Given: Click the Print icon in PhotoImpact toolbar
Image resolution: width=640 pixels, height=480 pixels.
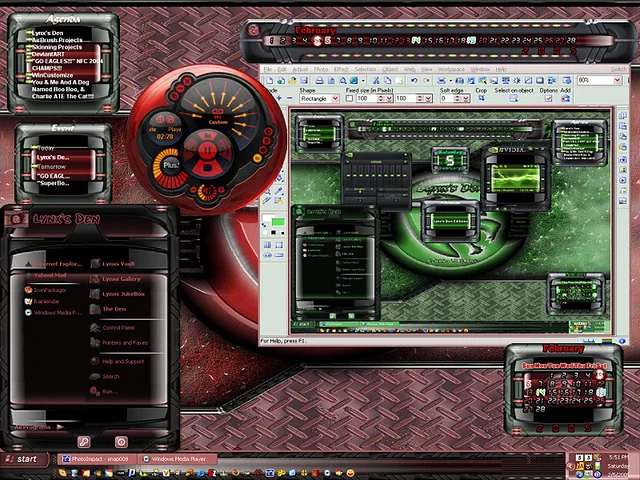Looking at the screenshot, I should 320,80.
